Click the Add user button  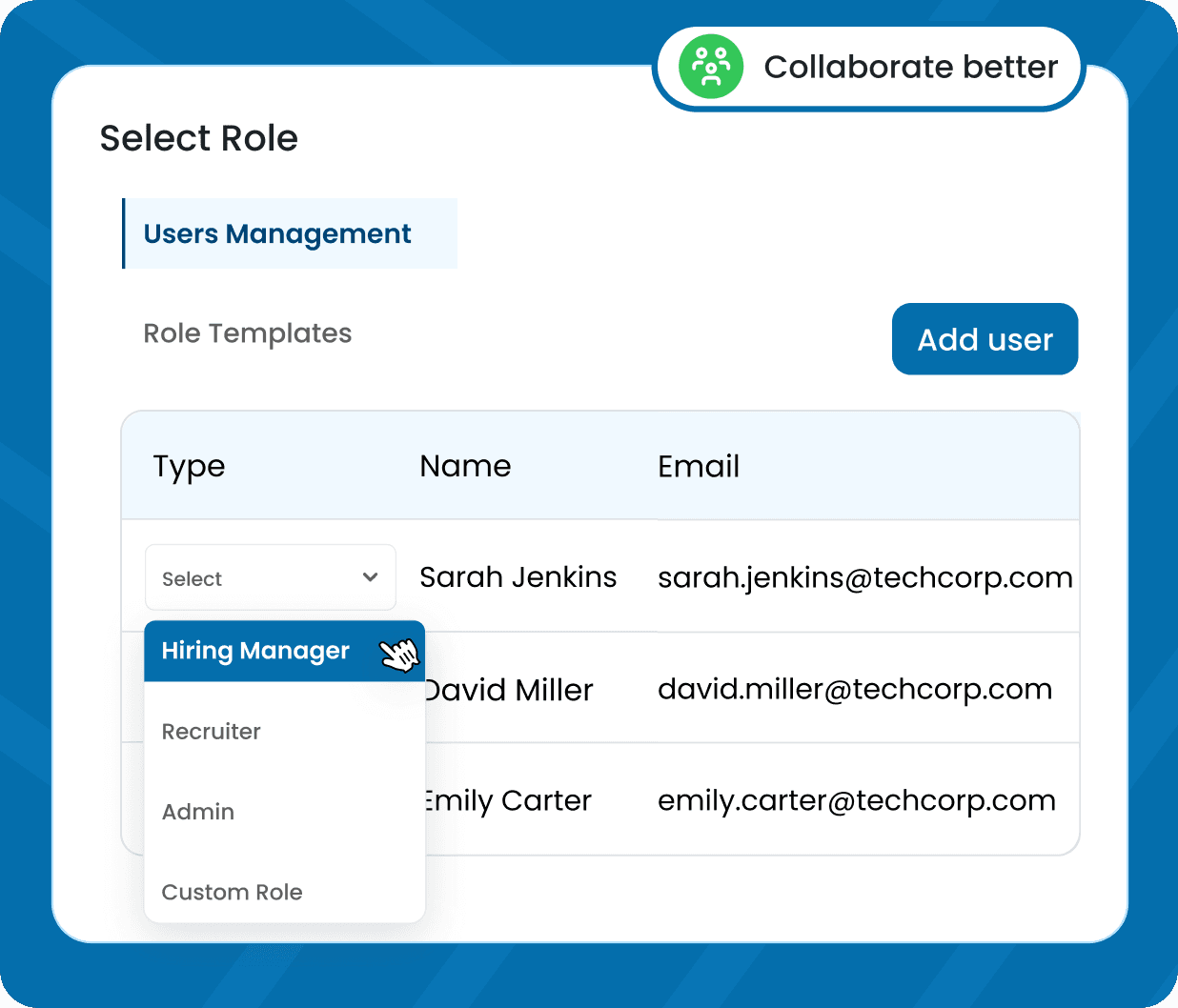coord(985,339)
